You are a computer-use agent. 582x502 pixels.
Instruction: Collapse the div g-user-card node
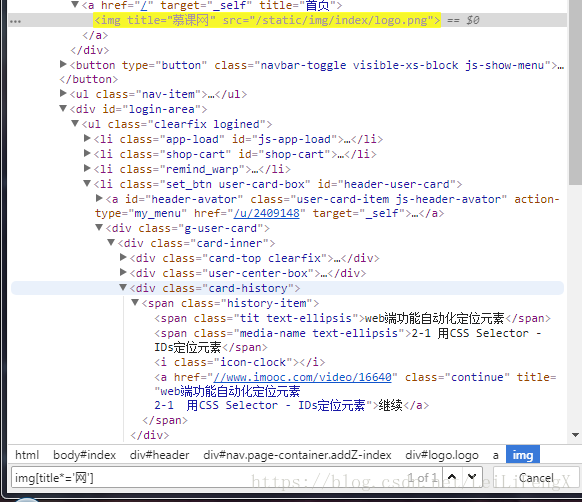coord(99,228)
